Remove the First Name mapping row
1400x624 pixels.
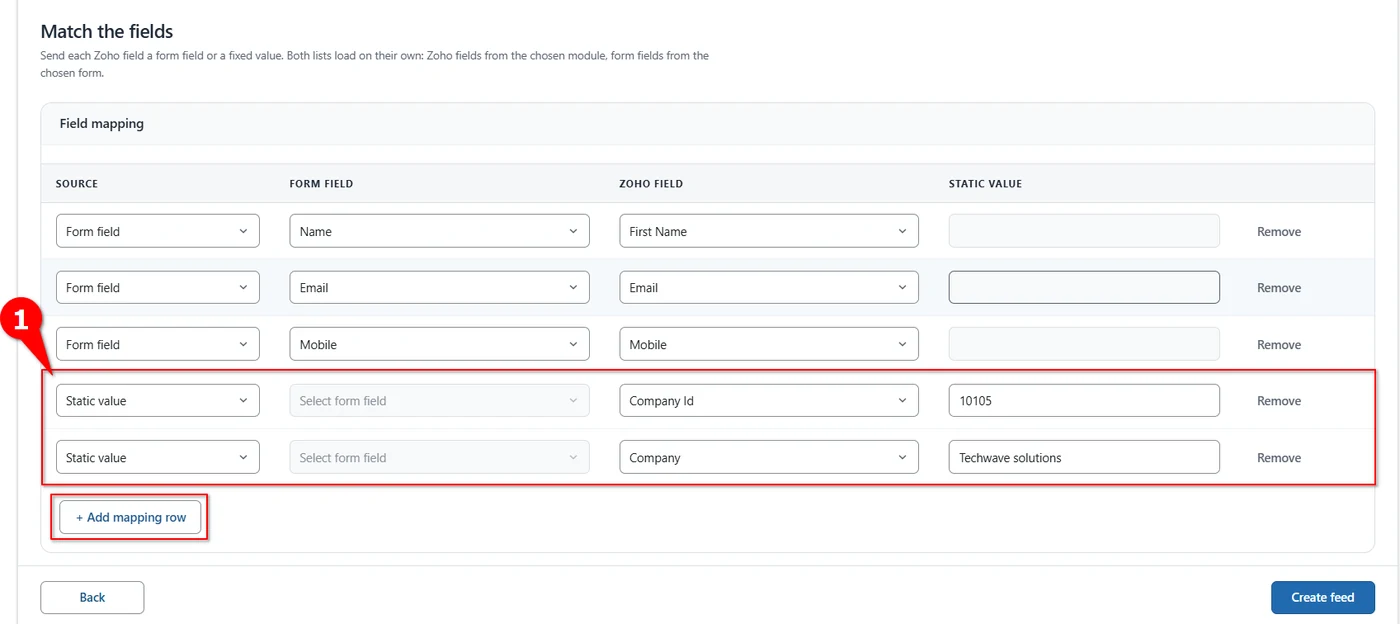click(1279, 231)
